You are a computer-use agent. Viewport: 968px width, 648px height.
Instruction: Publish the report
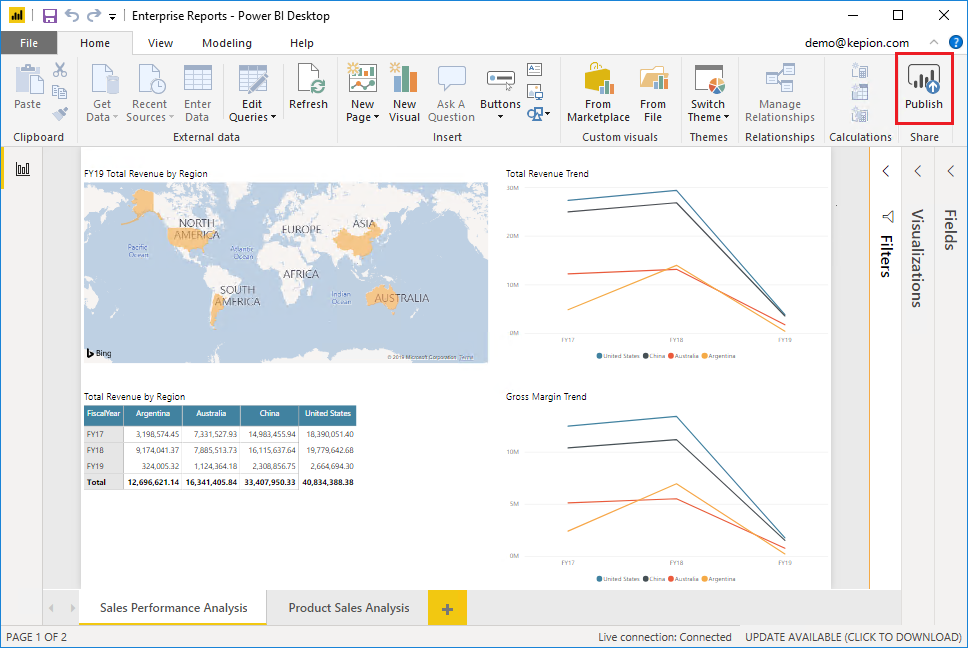[x=924, y=88]
